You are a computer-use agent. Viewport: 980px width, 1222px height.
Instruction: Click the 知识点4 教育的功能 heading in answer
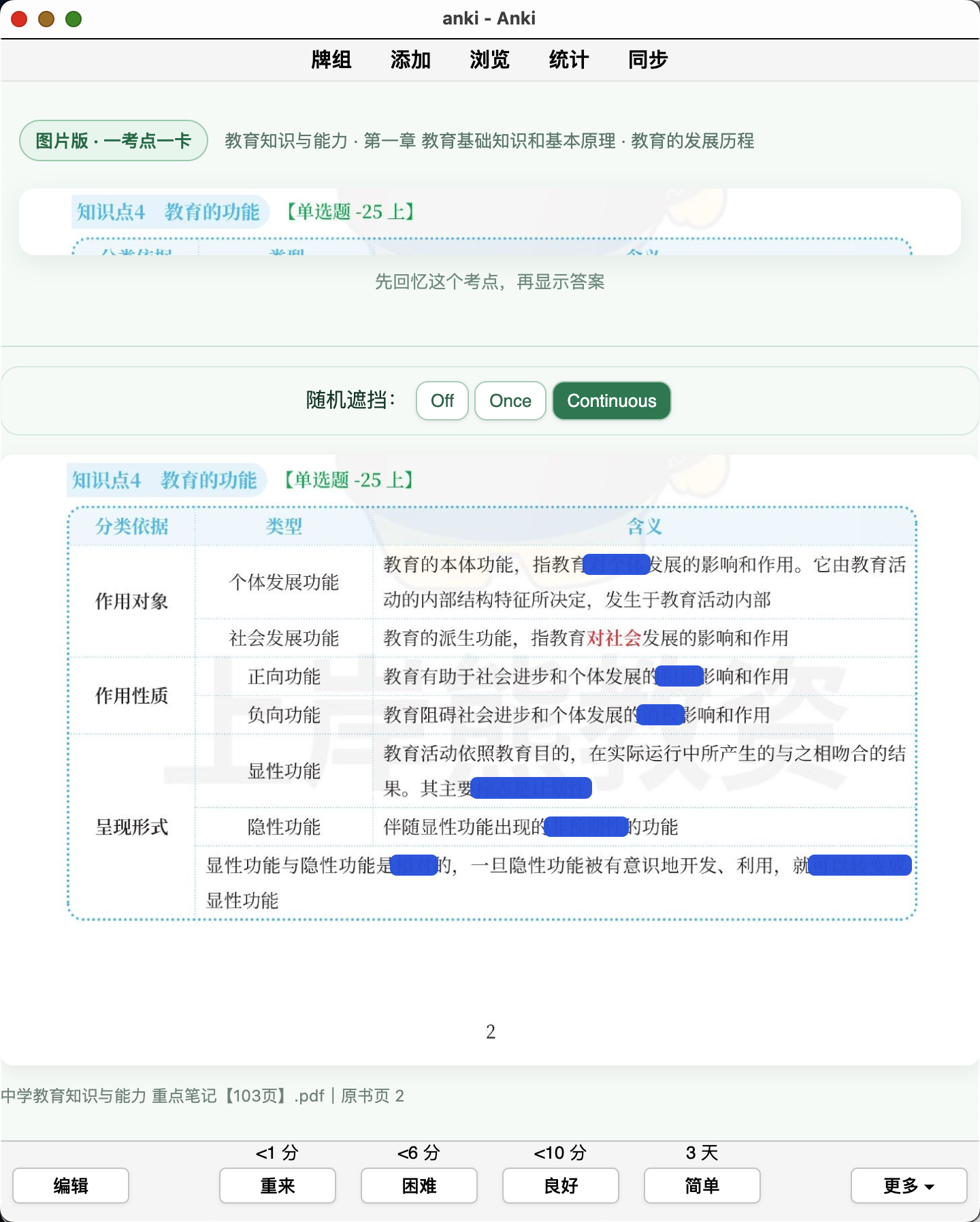point(165,480)
